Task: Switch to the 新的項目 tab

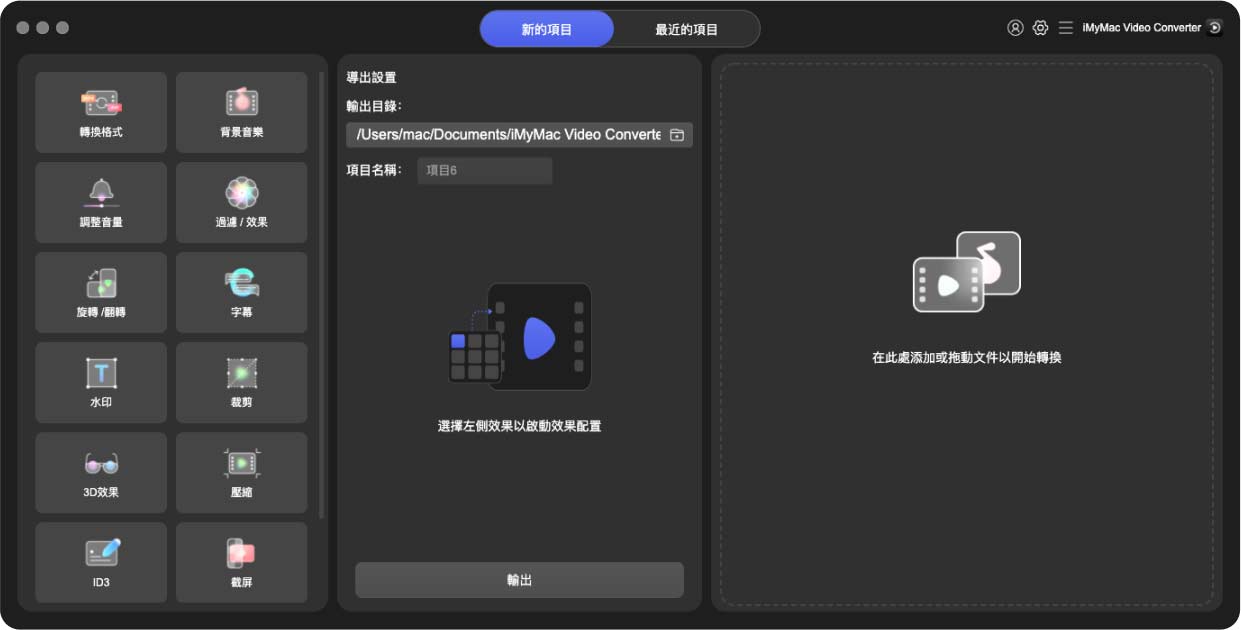Action: pyautogui.click(x=547, y=29)
